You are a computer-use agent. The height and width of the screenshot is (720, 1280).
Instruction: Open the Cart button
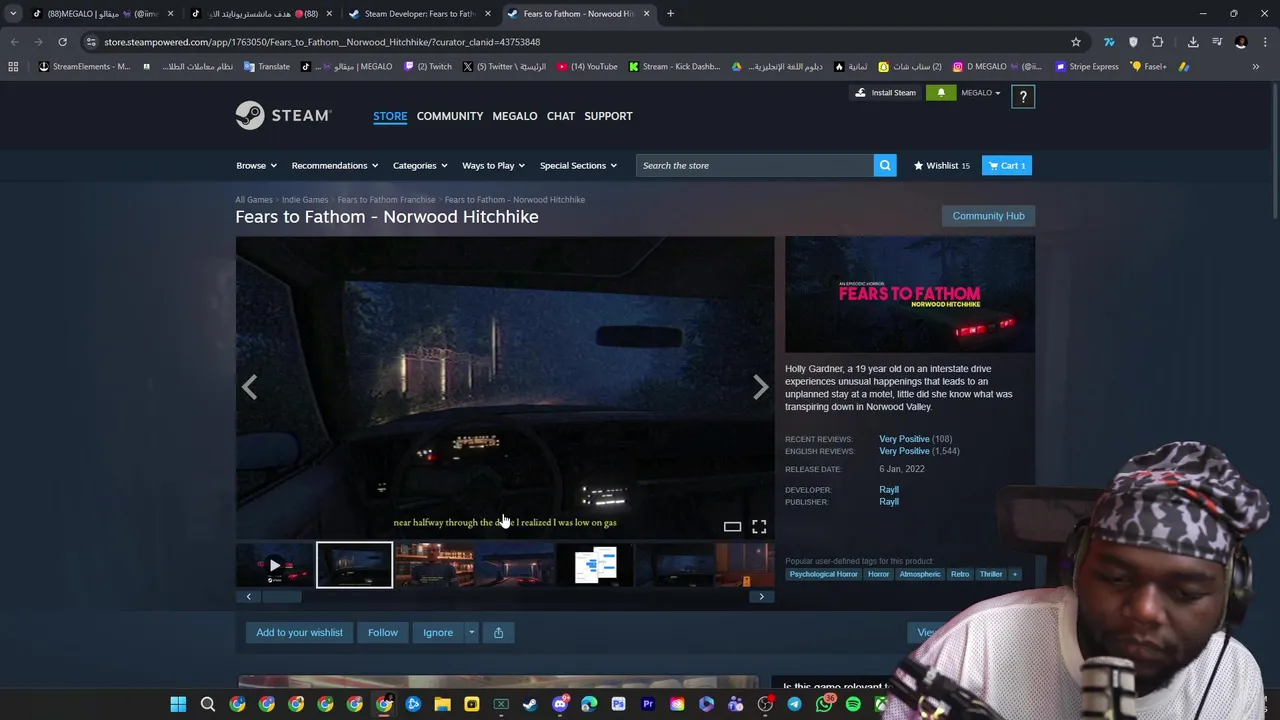1007,165
